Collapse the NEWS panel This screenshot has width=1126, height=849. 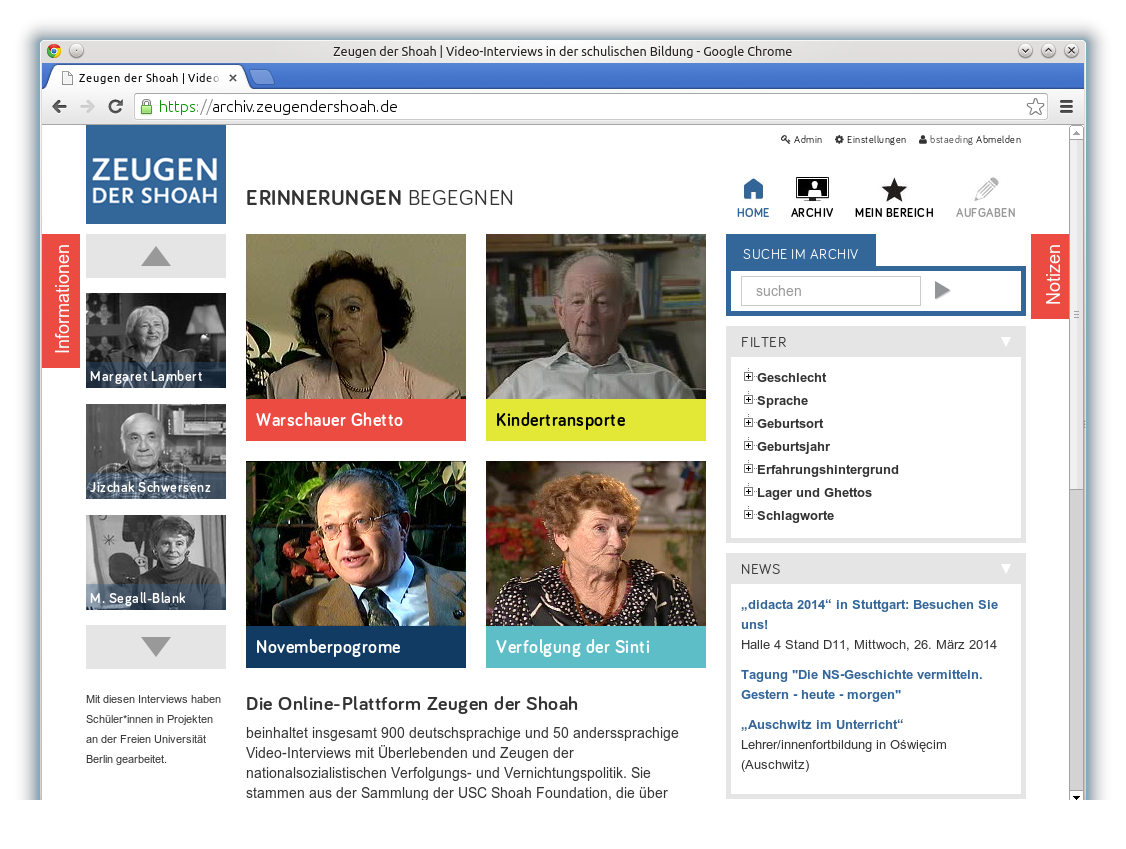1006,569
